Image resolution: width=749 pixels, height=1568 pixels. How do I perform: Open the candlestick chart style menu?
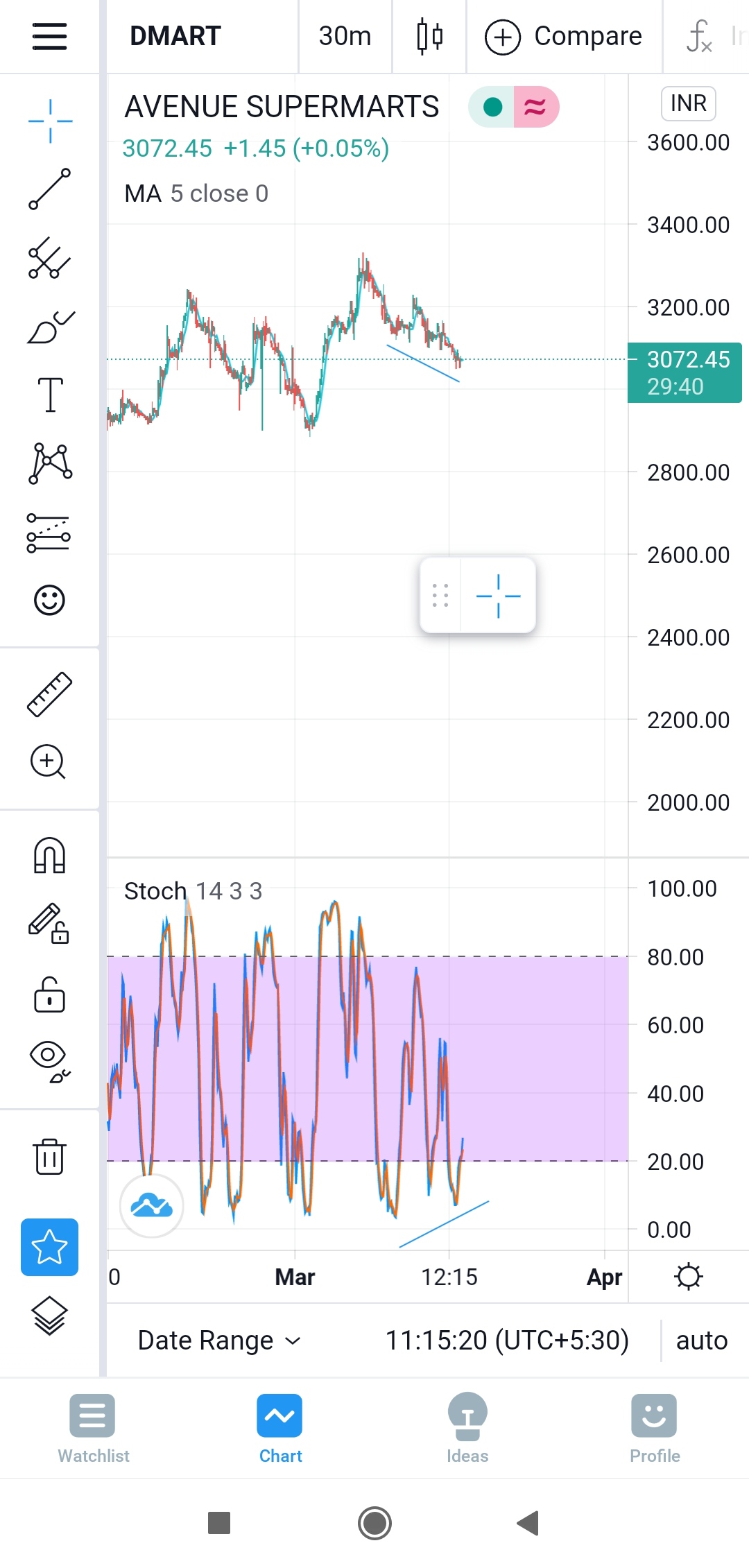430,36
